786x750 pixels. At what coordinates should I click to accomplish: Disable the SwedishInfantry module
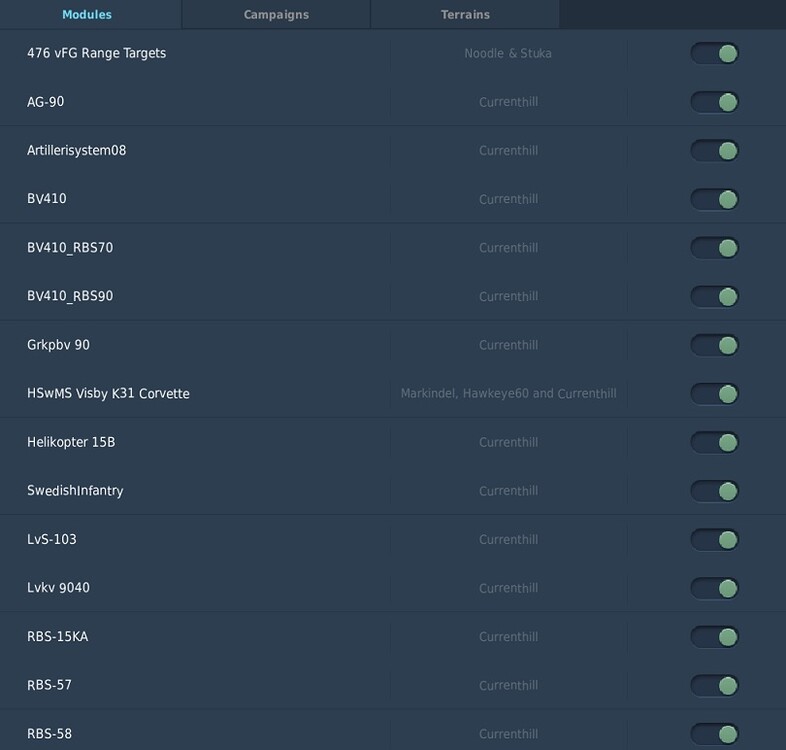[x=714, y=491]
